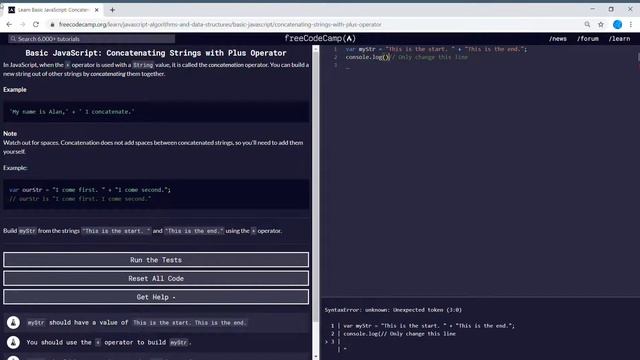
Task: Click the scroll-down arrow of instructions scrollbar
Action: (316, 356)
